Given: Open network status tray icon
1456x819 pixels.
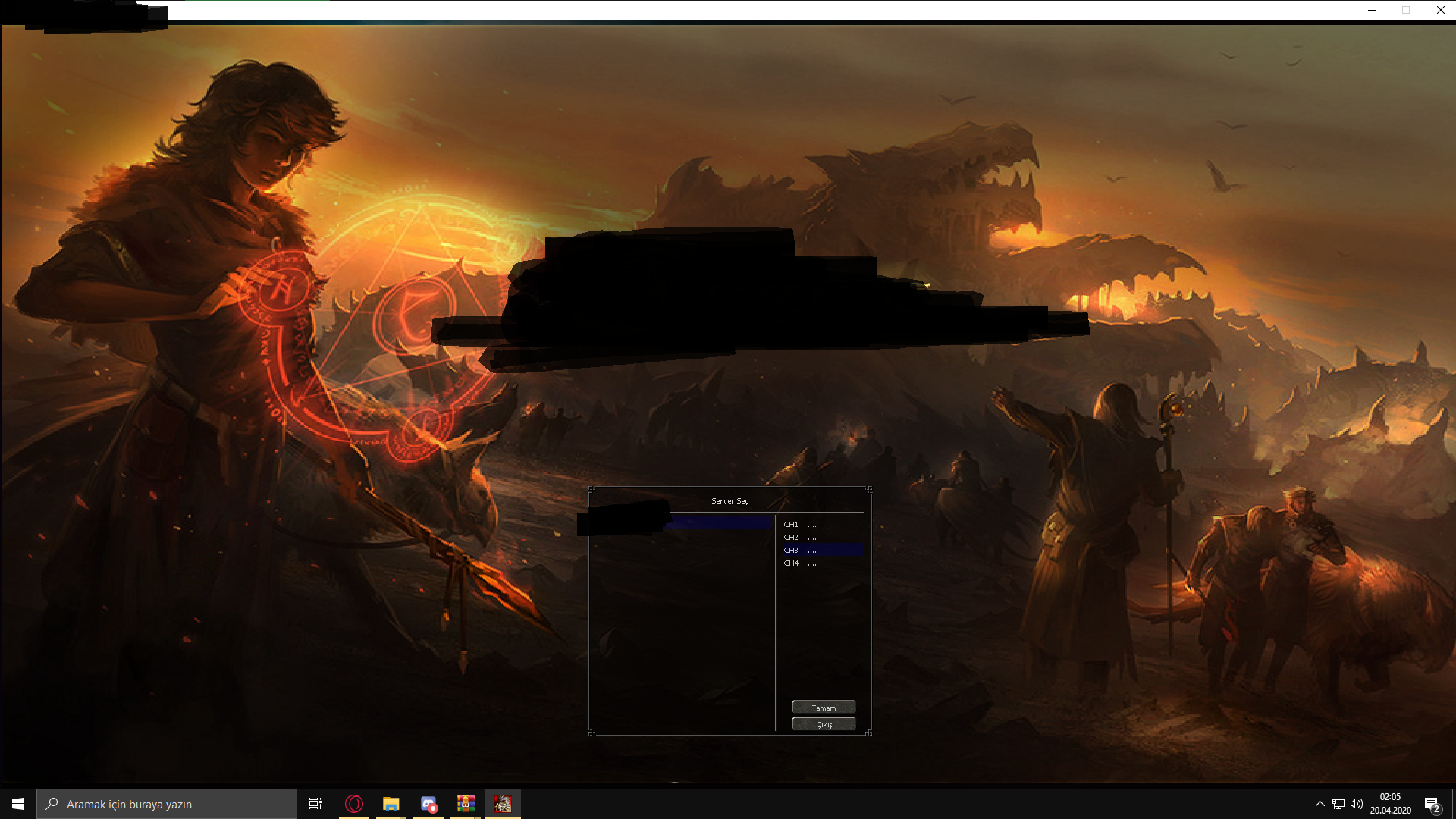Looking at the screenshot, I should 1338,804.
